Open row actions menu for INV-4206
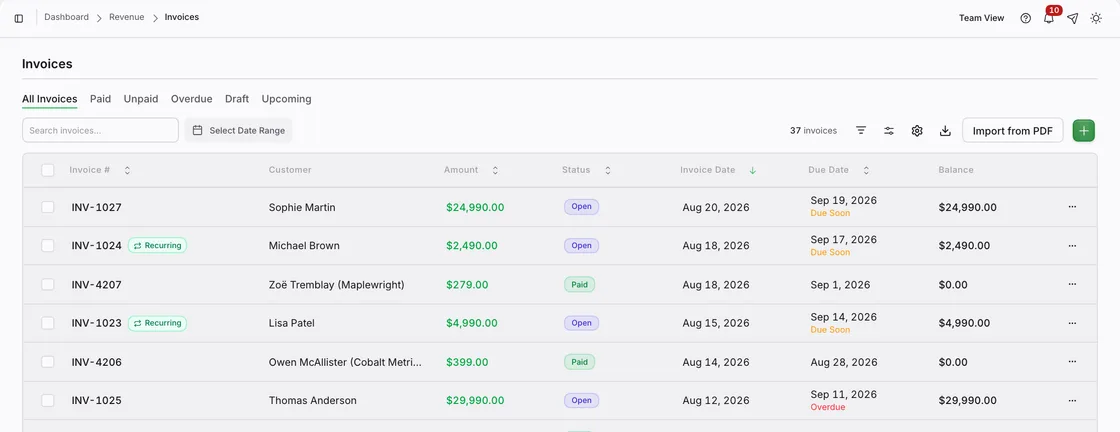 point(1072,362)
